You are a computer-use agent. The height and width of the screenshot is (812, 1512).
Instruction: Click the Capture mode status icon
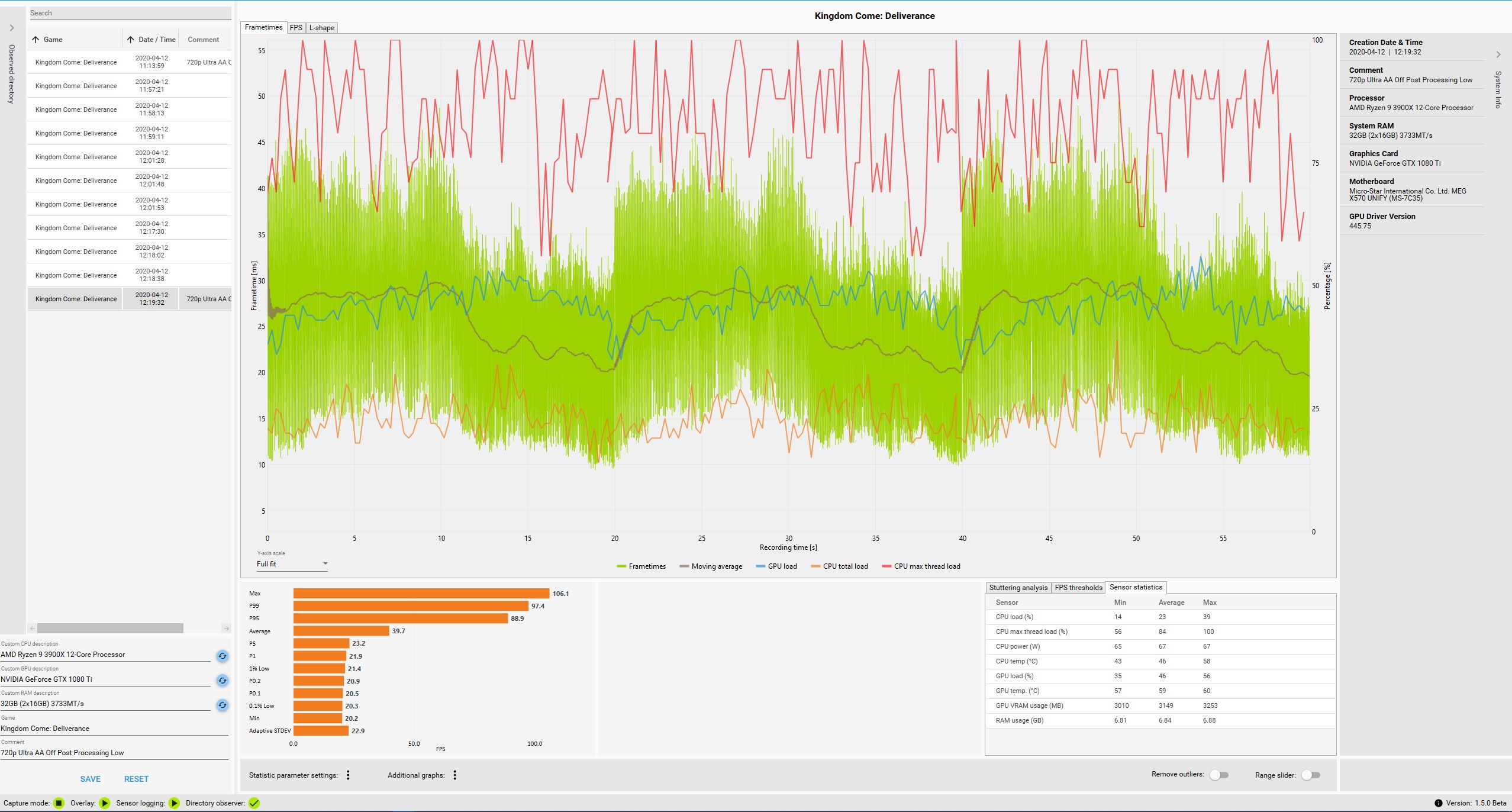pos(59,803)
